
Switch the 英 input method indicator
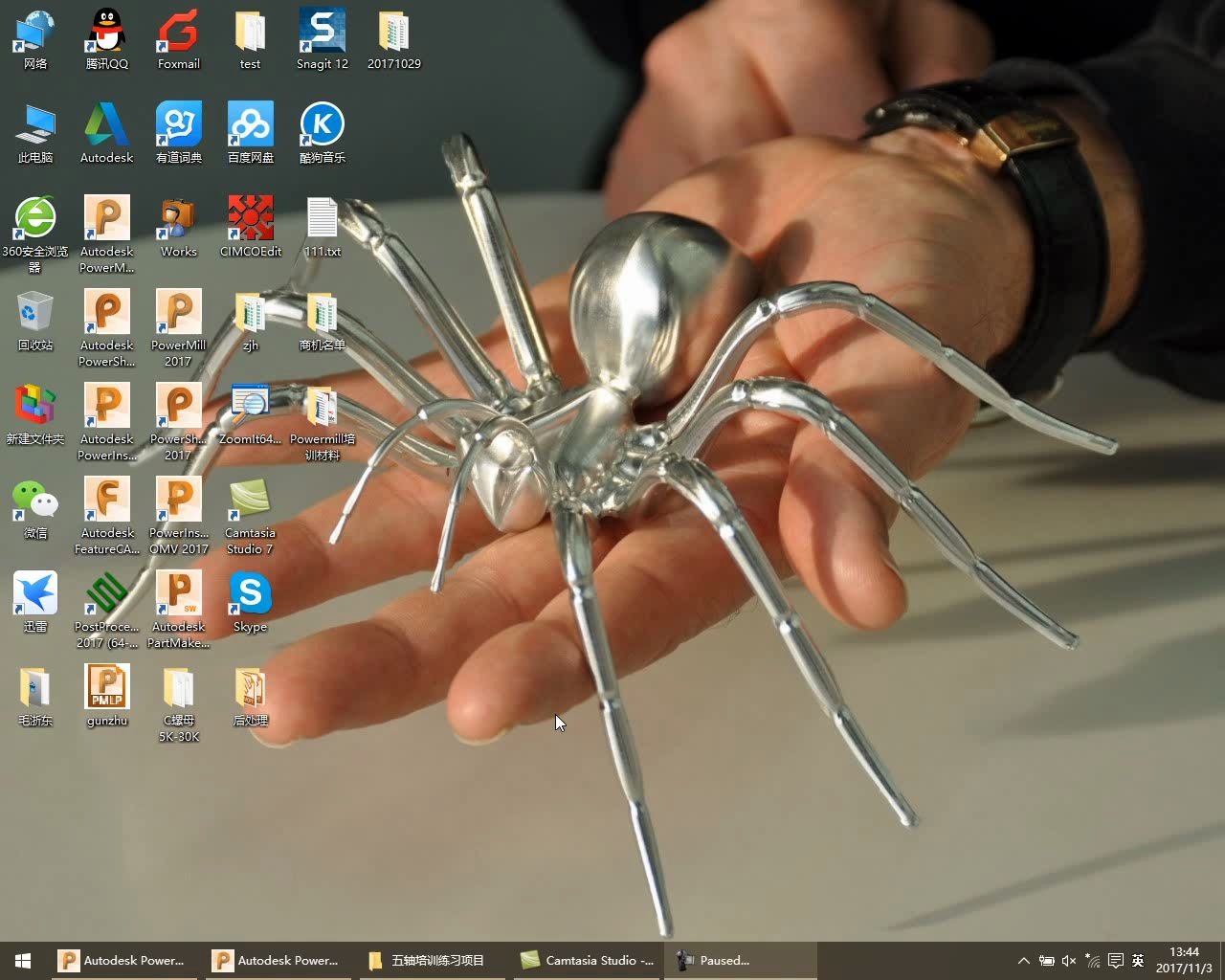coord(1138,961)
